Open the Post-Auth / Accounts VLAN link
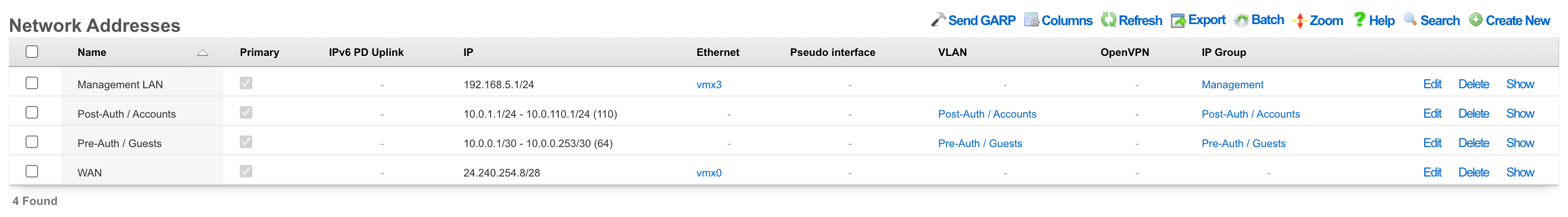Viewport: 1568px width, 217px height. tap(987, 114)
